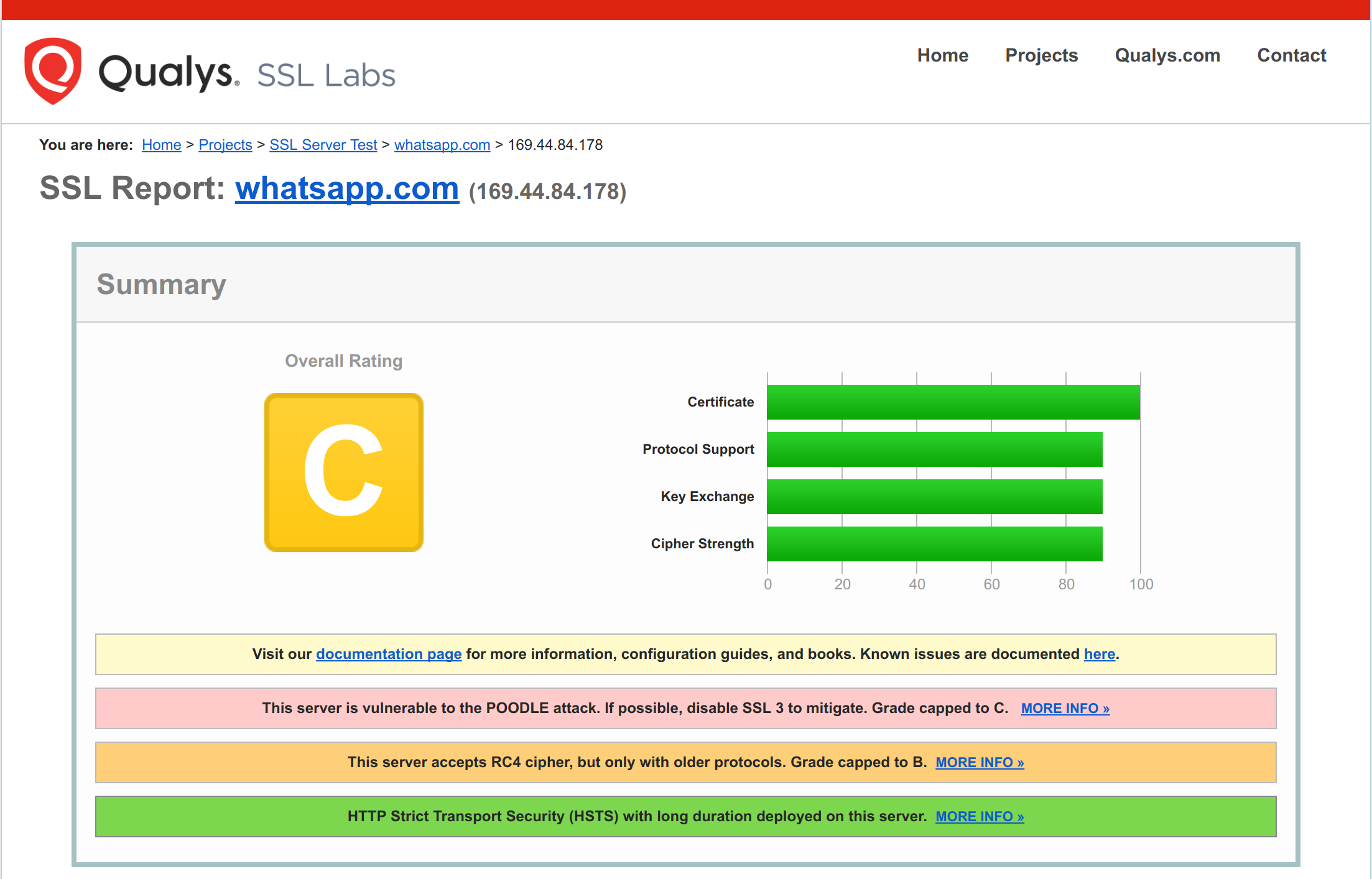Screen dimensions: 1372x879
Task: Click the known issues 'here' link
Action: (x=1099, y=654)
